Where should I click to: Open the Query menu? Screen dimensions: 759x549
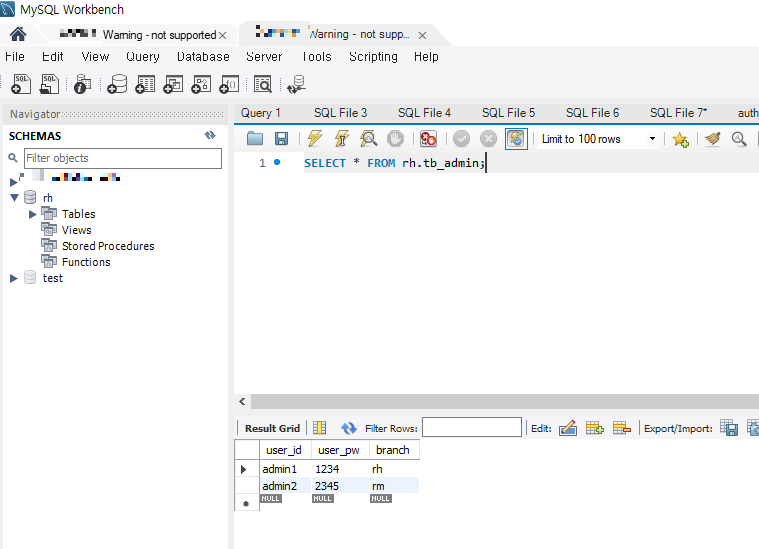143,57
